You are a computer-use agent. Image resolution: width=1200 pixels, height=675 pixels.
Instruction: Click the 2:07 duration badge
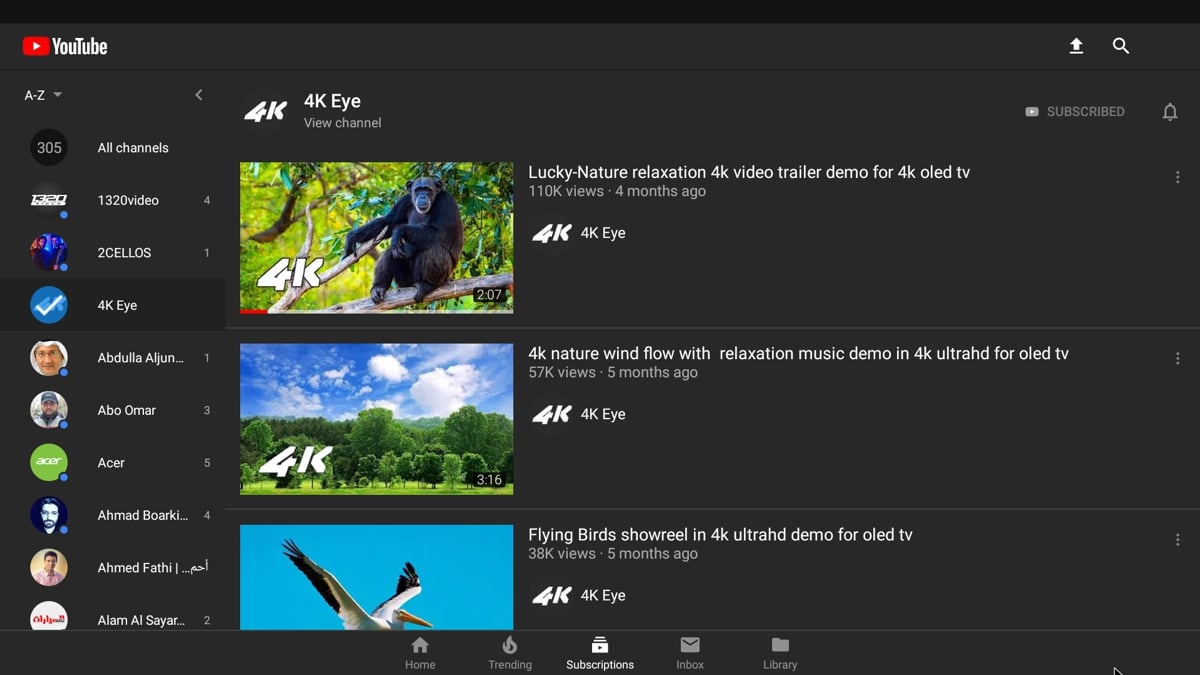point(489,296)
